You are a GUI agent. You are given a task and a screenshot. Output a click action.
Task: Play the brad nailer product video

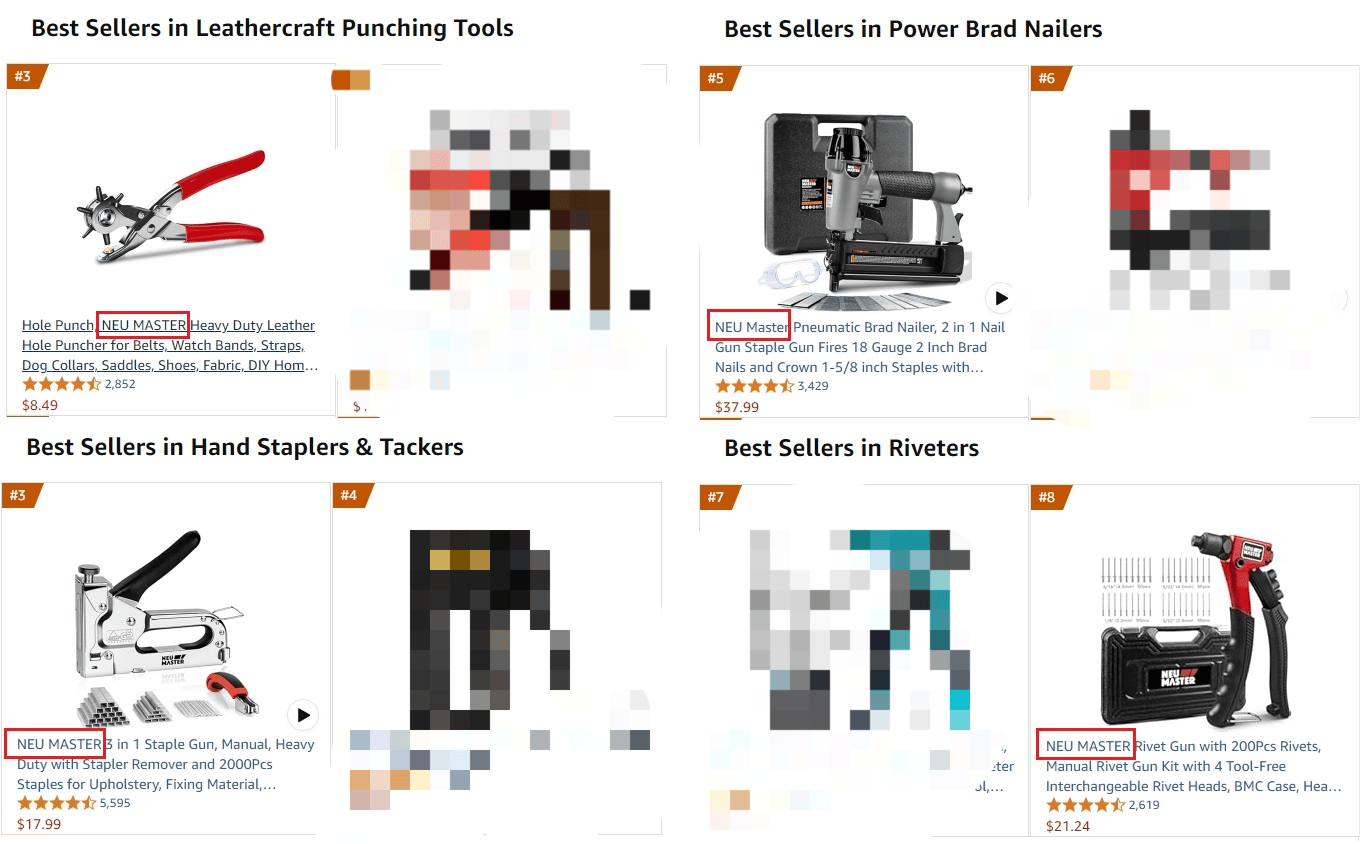point(1001,298)
